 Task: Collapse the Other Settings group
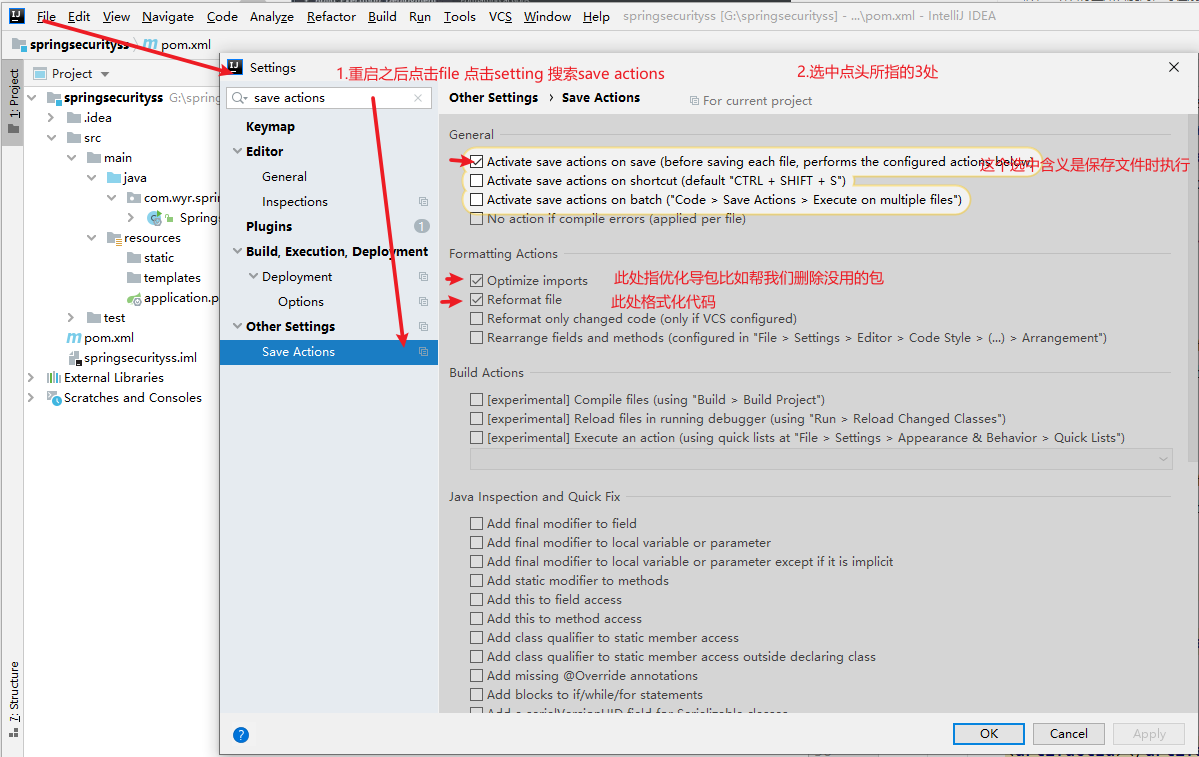pos(237,327)
